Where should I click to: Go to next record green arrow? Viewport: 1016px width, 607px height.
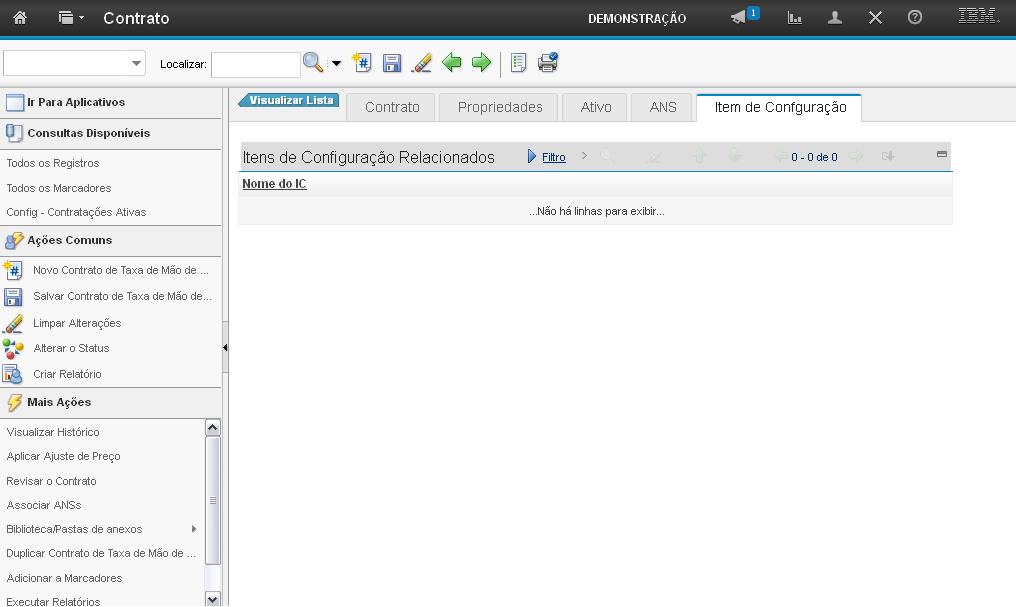(481, 63)
